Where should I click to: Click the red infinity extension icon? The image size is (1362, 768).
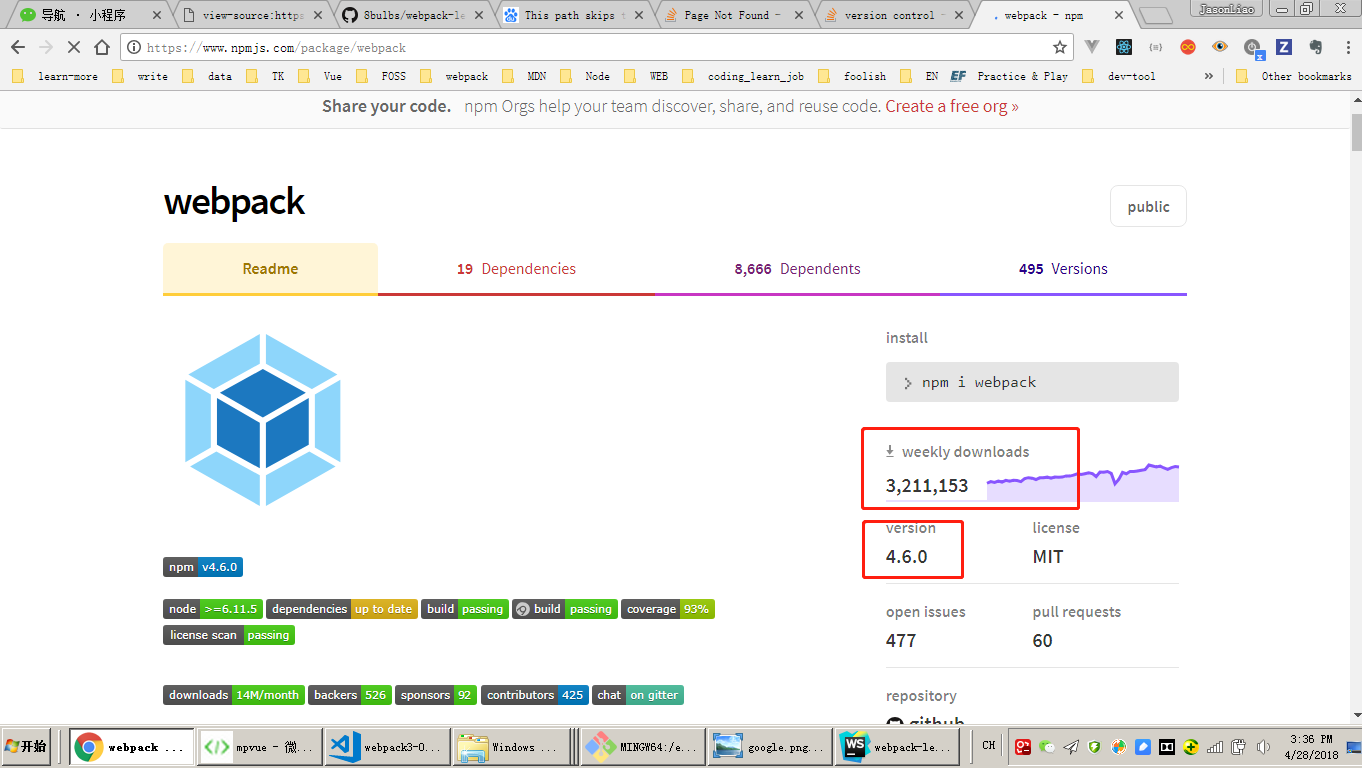point(1188,47)
